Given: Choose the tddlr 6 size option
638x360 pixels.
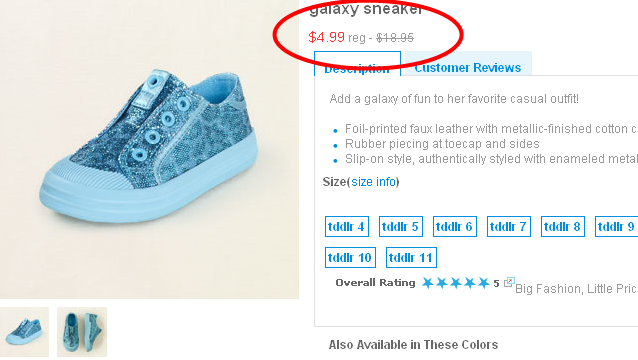Looking at the screenshot, I should [x=455, y=227].
